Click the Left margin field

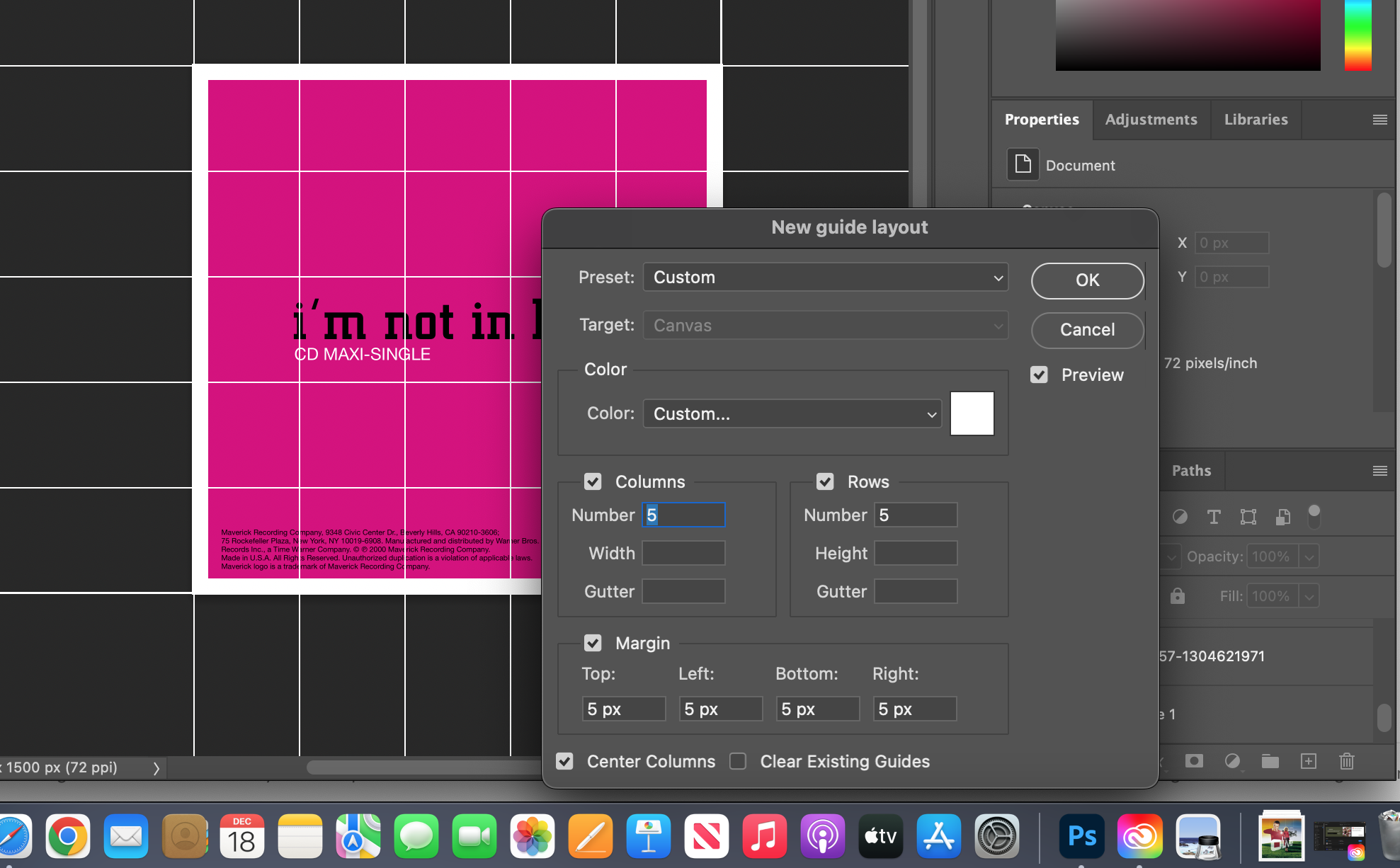coord(721,709)
